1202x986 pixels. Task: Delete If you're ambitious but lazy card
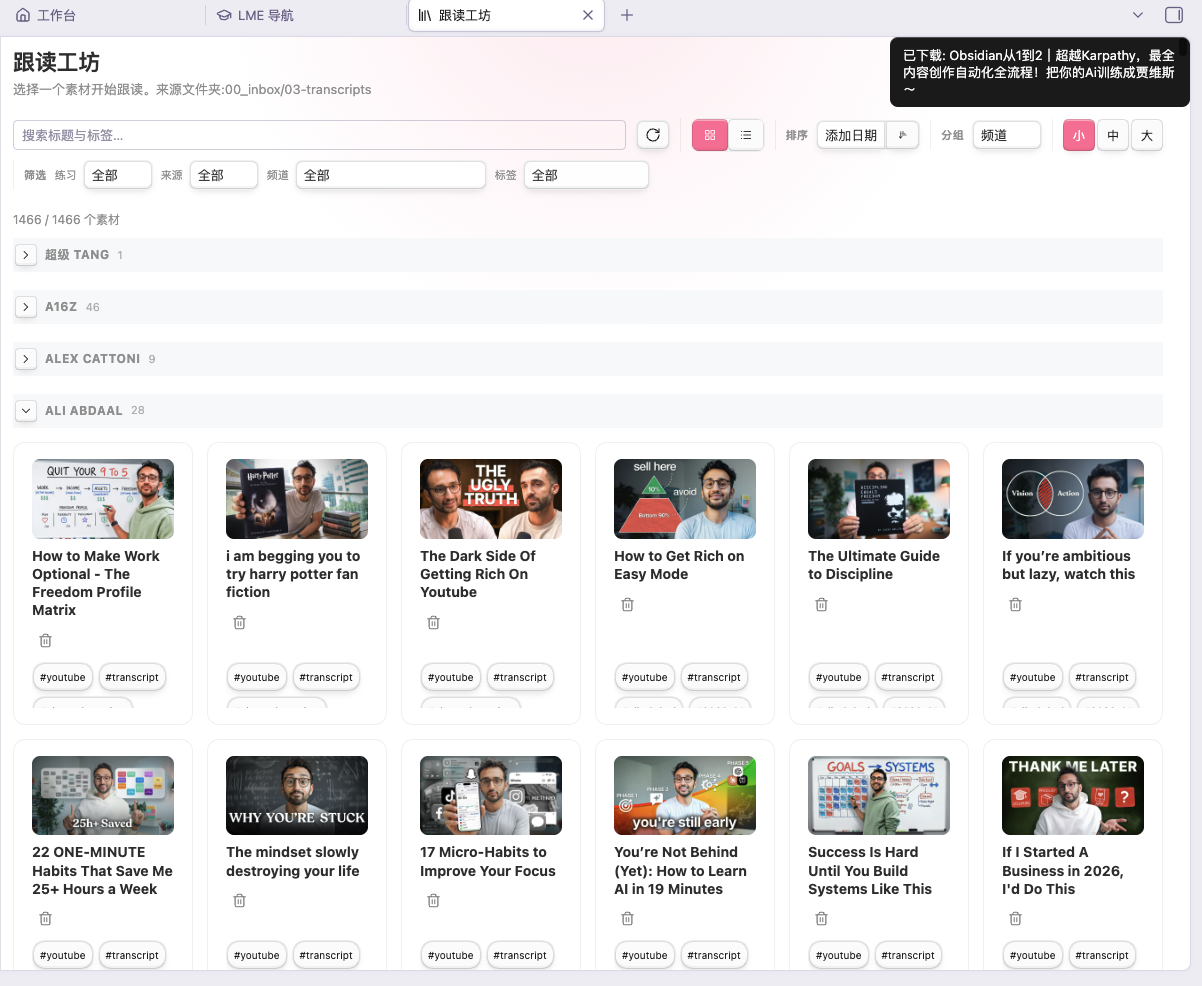1015,605
